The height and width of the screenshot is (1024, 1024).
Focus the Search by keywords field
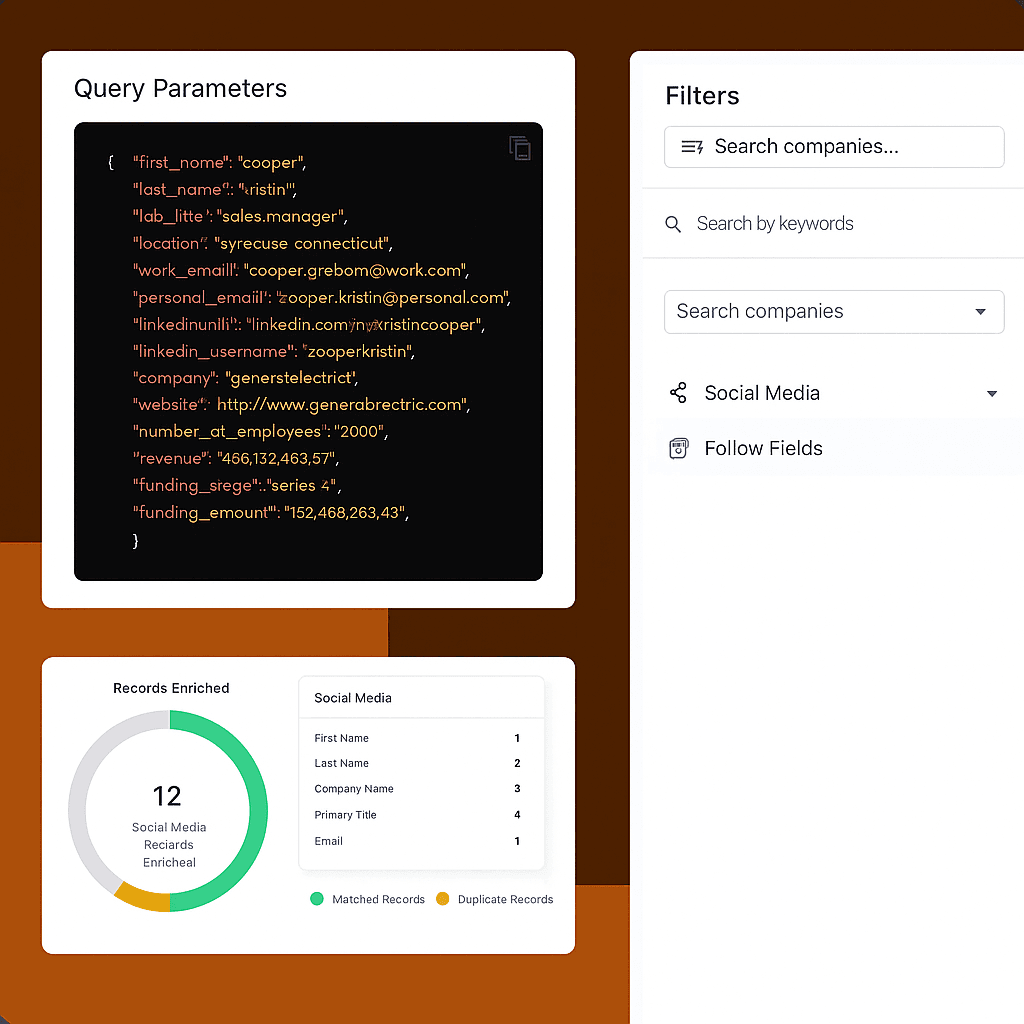click(775, 224)
